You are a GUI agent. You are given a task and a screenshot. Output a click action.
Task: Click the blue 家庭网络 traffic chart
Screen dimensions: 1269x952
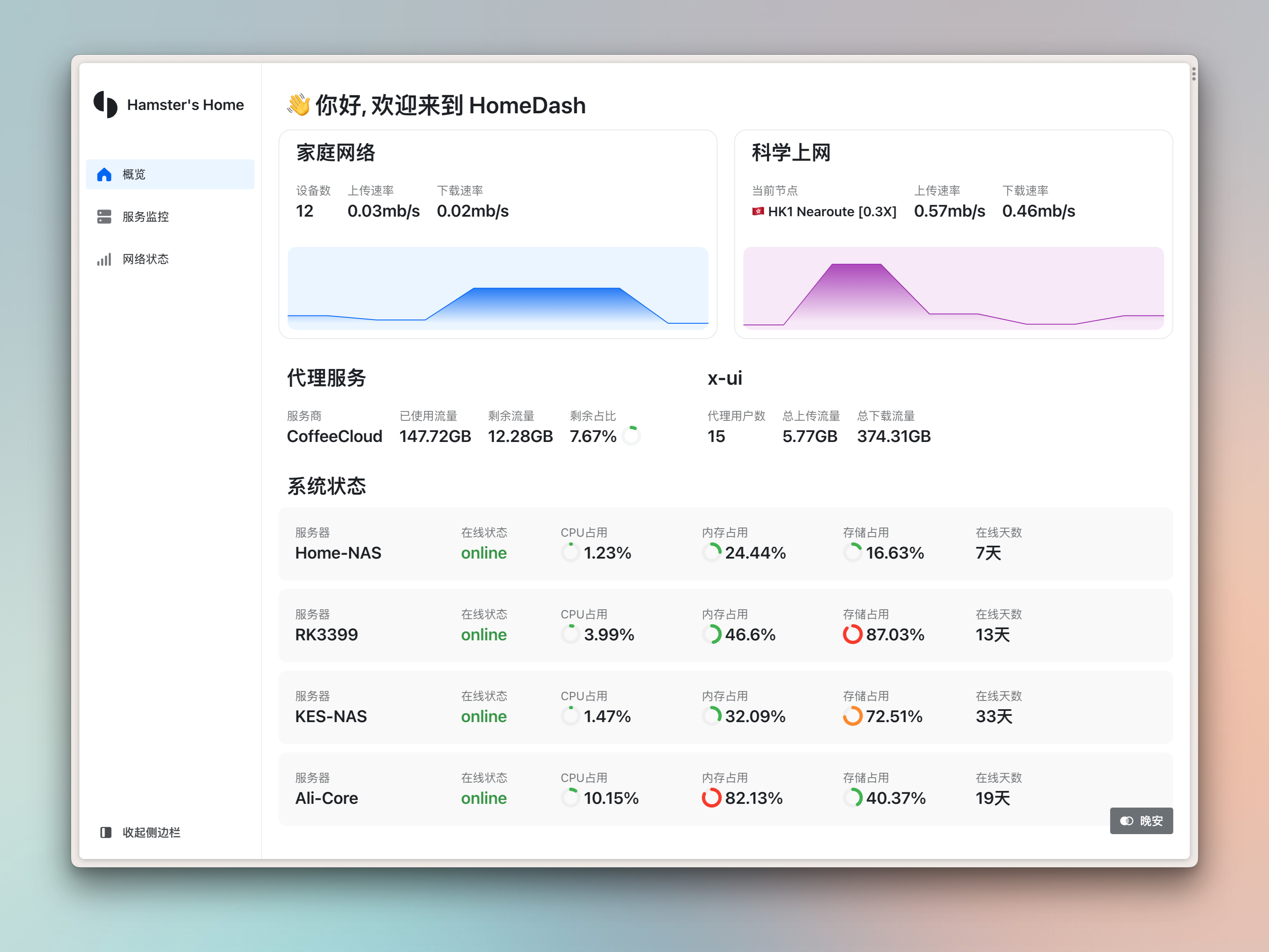click(498, 288)
